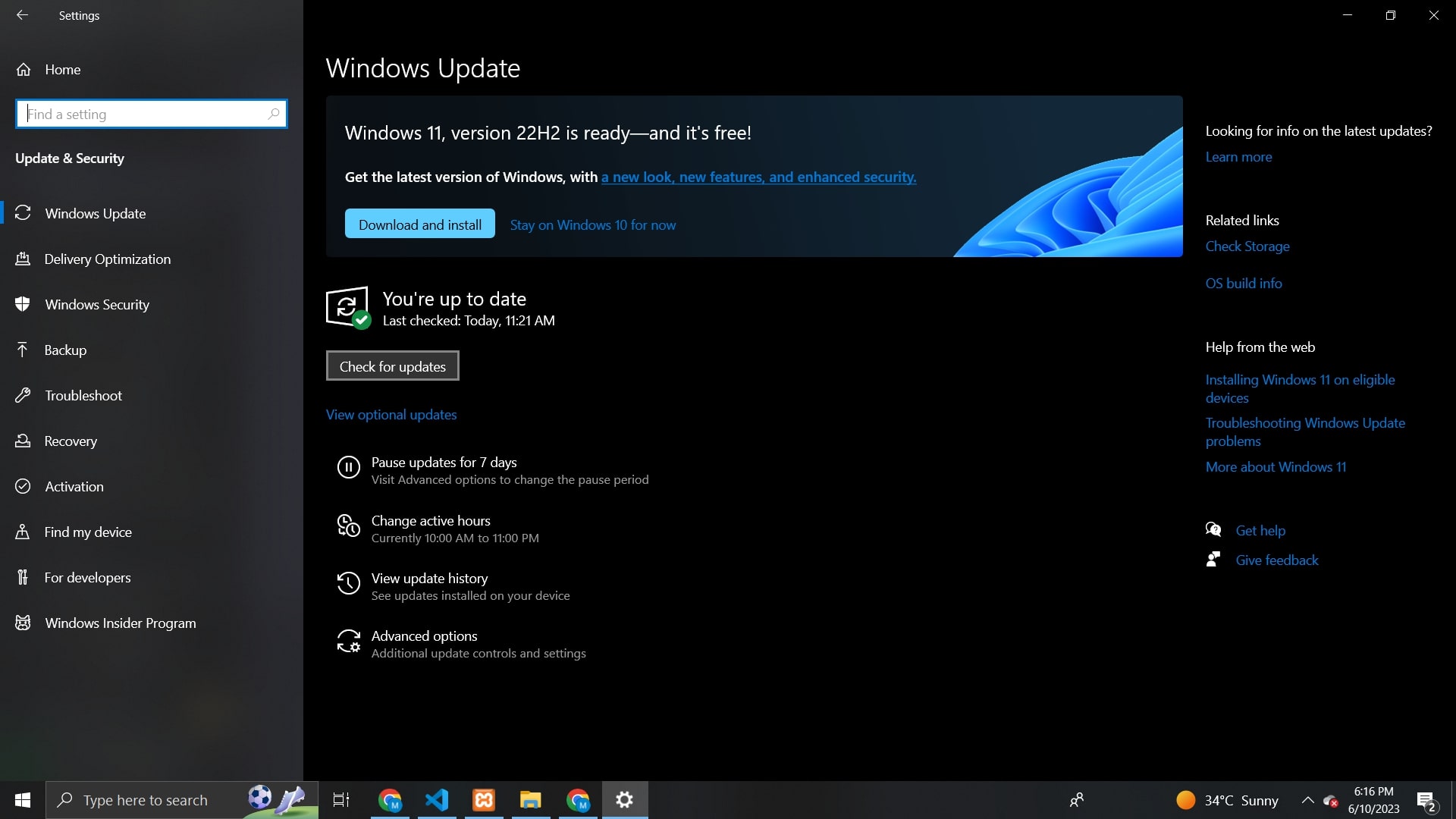
Task: Click Change active hours label
Action: (431, 521)
